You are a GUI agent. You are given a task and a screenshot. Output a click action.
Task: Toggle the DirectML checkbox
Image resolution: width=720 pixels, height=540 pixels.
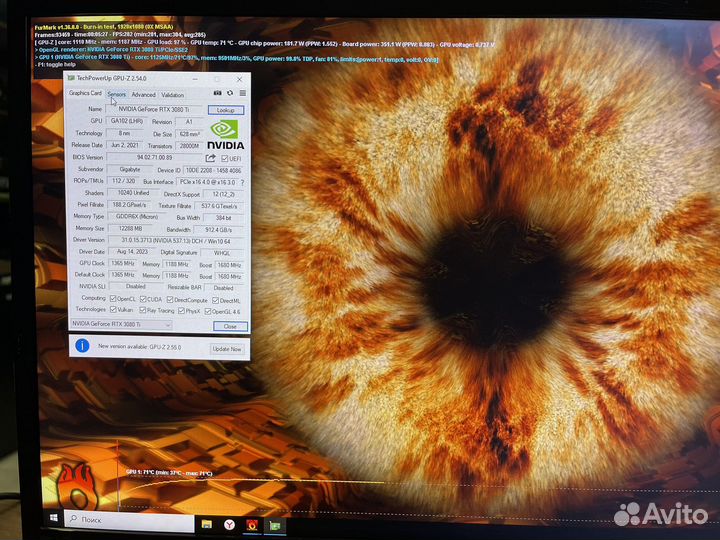coord(215,300)
